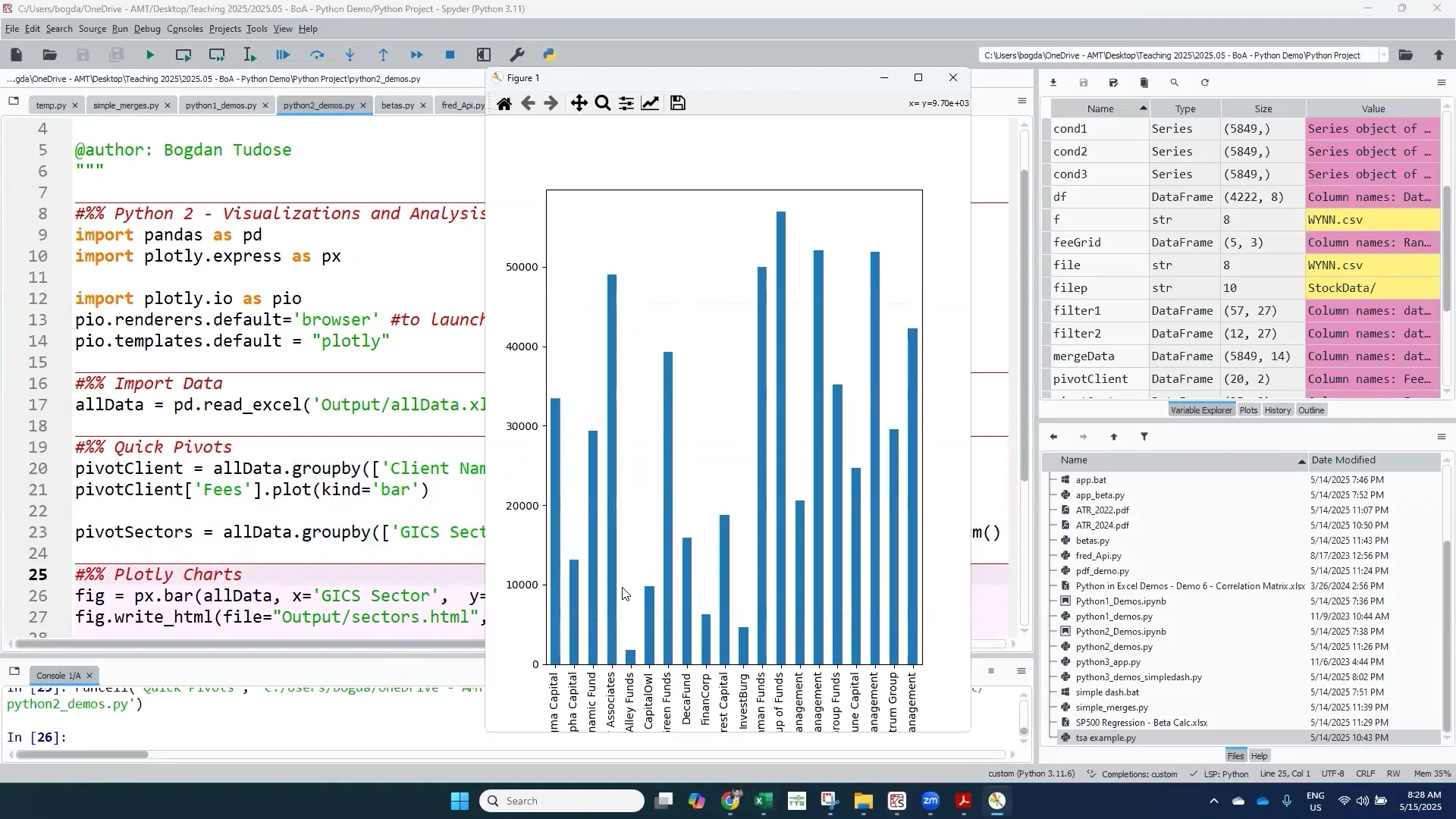The image size is (1456, 819).
Task: Switch to the betas.py editor tab
Action: tap(397, 105)
